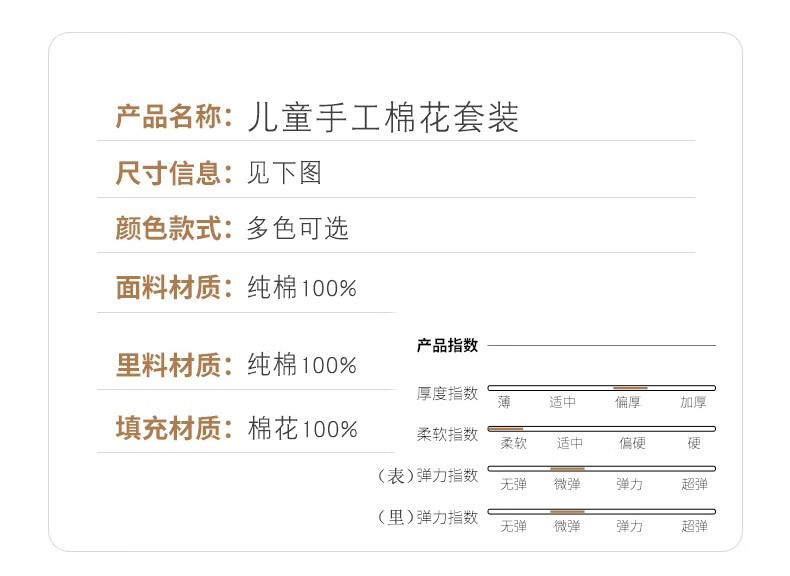The image size is (790, 576).
Task: Choose 加厚 on the thickness scale
Action: (x=693, y=402)
